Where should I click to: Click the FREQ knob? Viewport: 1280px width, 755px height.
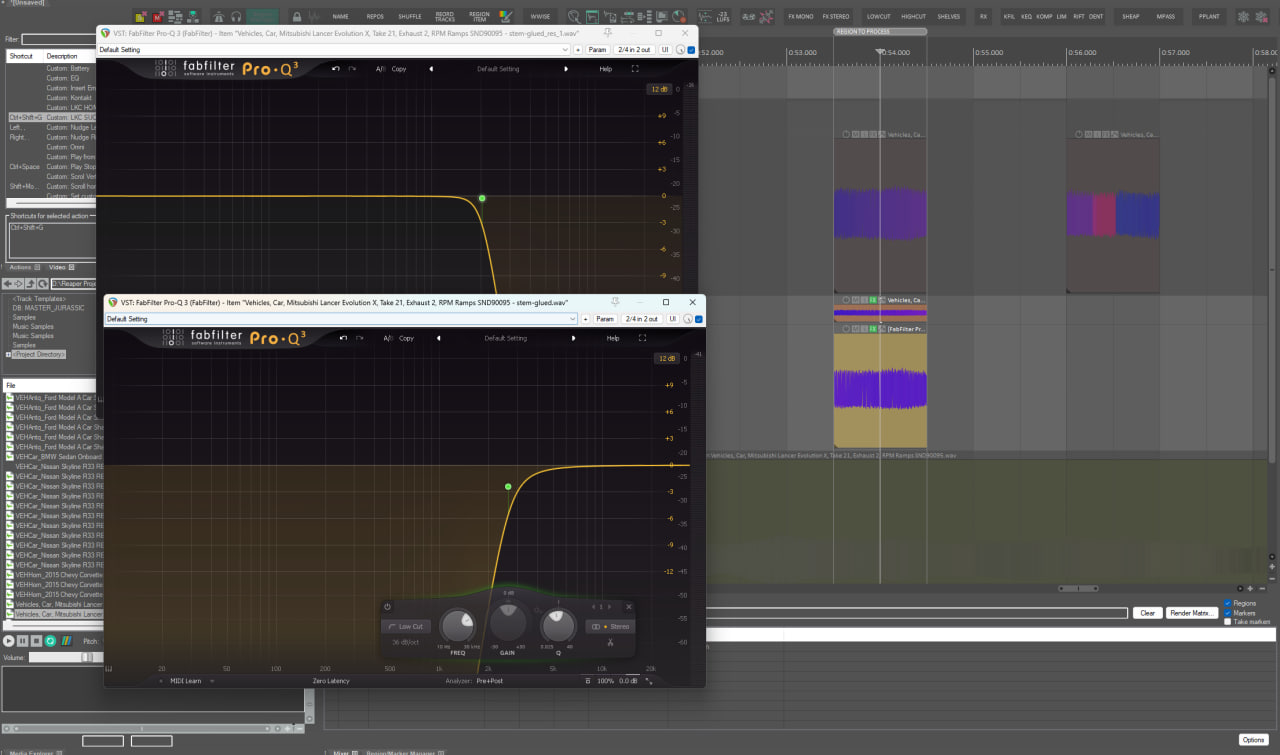(458, 626)
